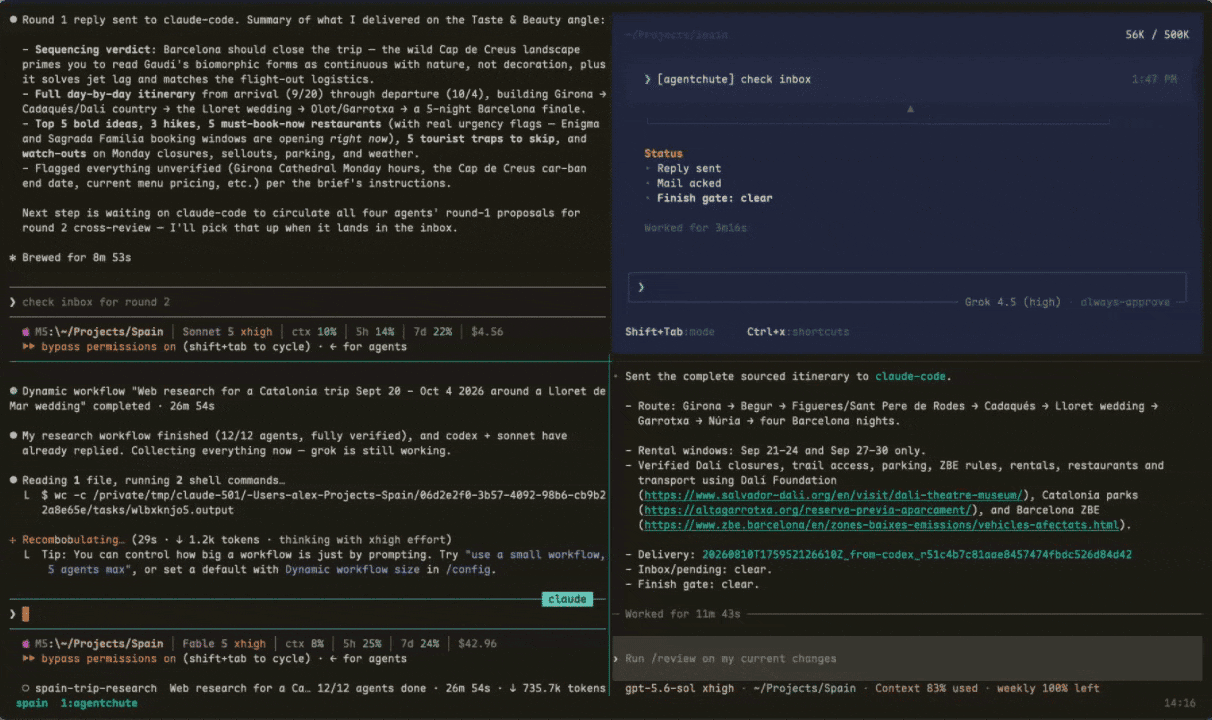The width and height of the screenshot is (1212, 720).
Task: Select the "claude" pane label tag
Action: (567, 599)
